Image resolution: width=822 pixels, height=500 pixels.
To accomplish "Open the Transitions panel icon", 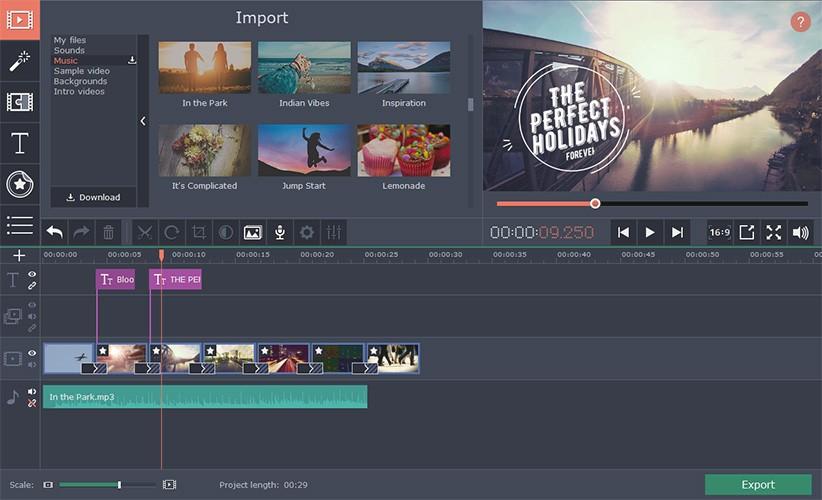I will [19, 102].
